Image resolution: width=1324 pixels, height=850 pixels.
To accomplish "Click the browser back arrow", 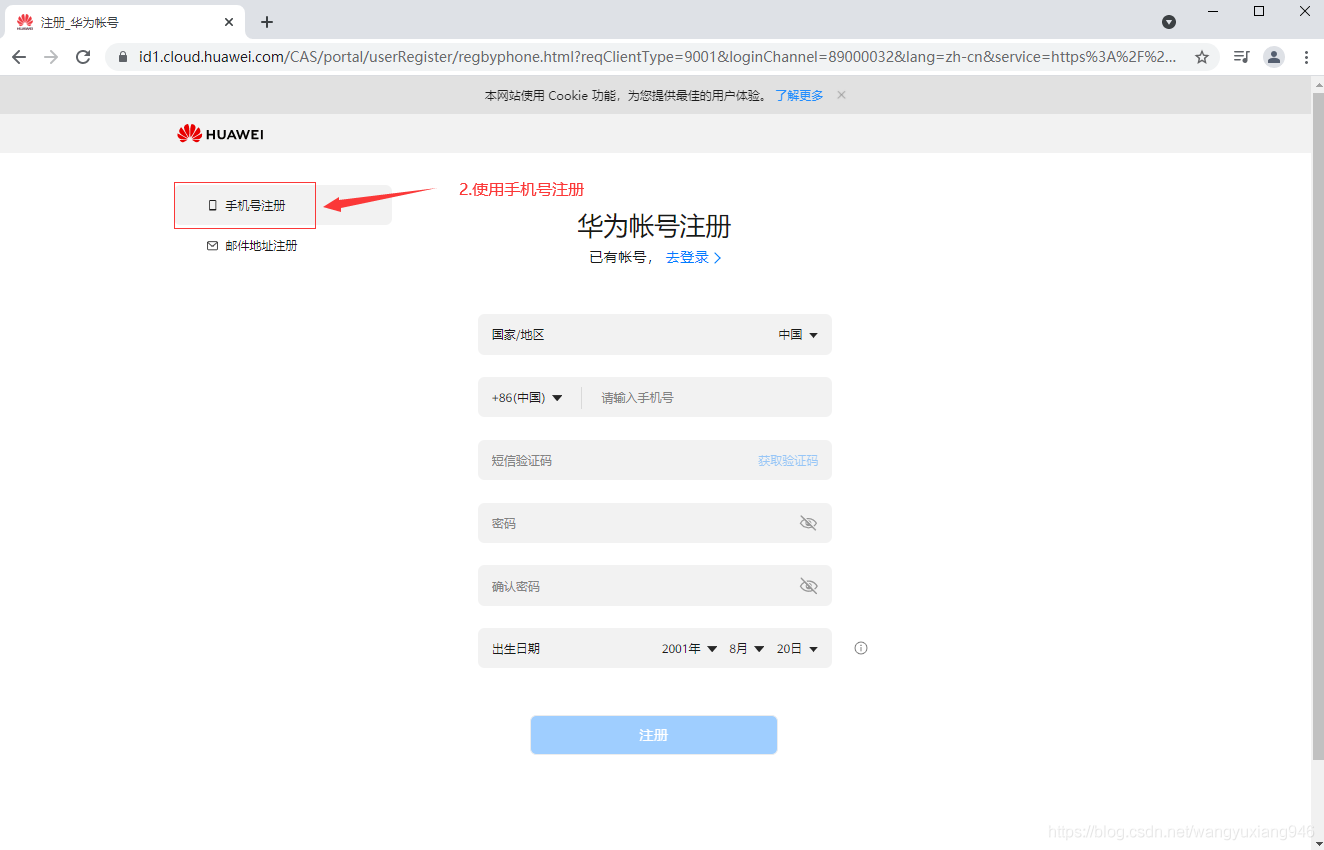I will point(19,57).
